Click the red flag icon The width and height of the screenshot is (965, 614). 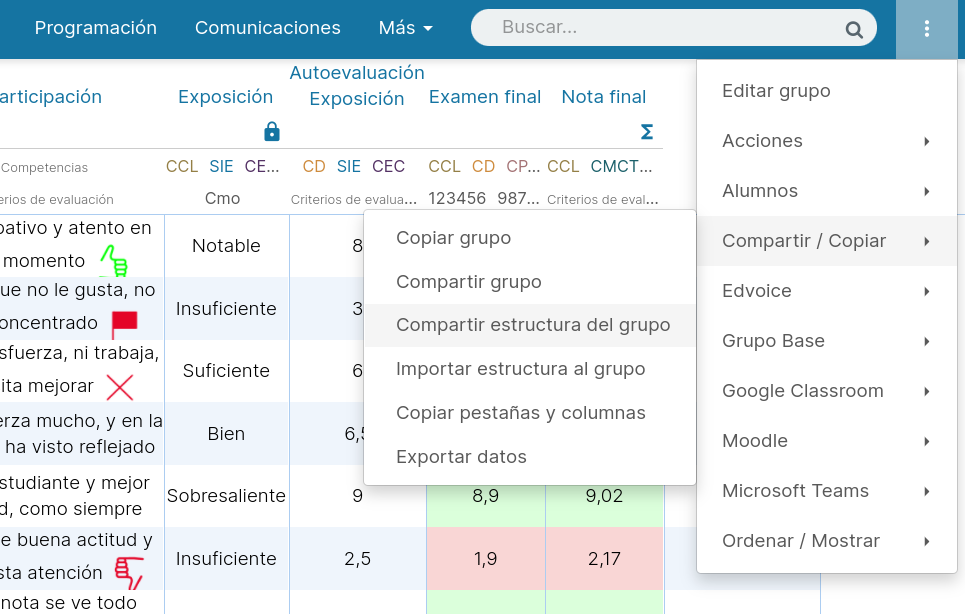coord(124,325)
